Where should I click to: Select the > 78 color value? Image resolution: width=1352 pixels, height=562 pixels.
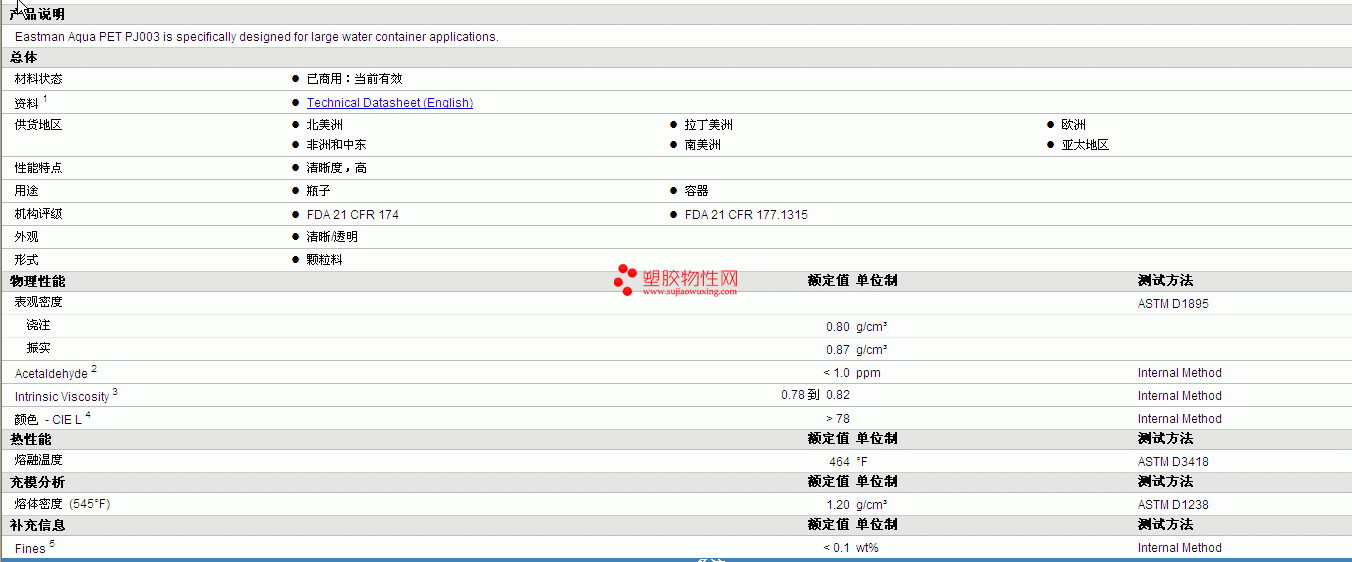[837, 419]
